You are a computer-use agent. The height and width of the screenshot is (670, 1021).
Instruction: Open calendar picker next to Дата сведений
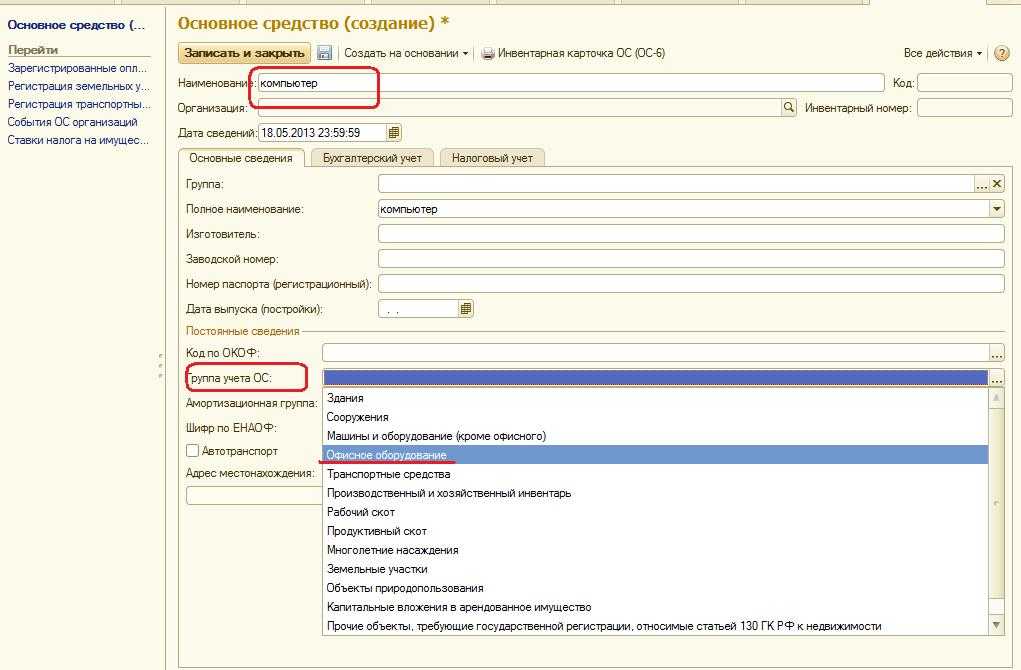tap(394, 132)
